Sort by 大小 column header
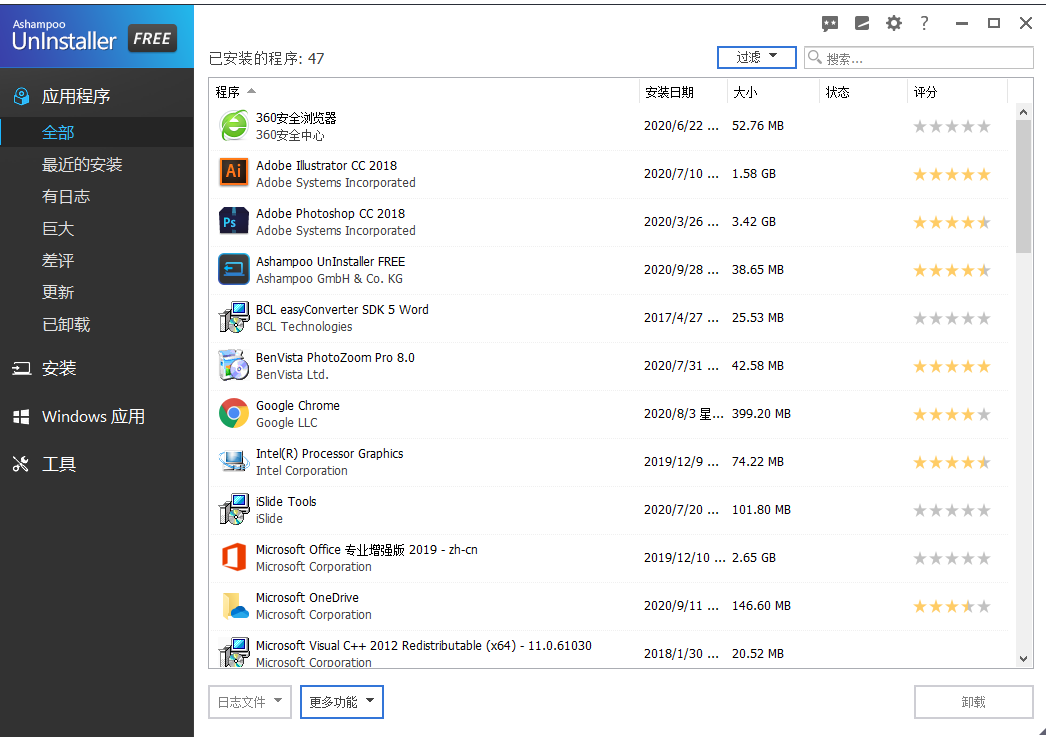Image resolution: width=1046 pixels, height=737 pixels. pos(773,92)
